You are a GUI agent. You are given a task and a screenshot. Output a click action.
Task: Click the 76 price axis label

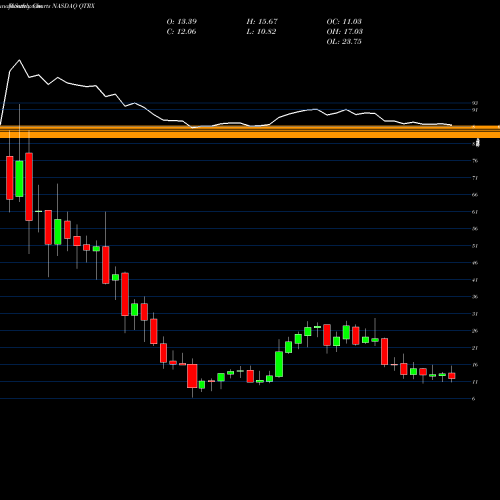475,161
